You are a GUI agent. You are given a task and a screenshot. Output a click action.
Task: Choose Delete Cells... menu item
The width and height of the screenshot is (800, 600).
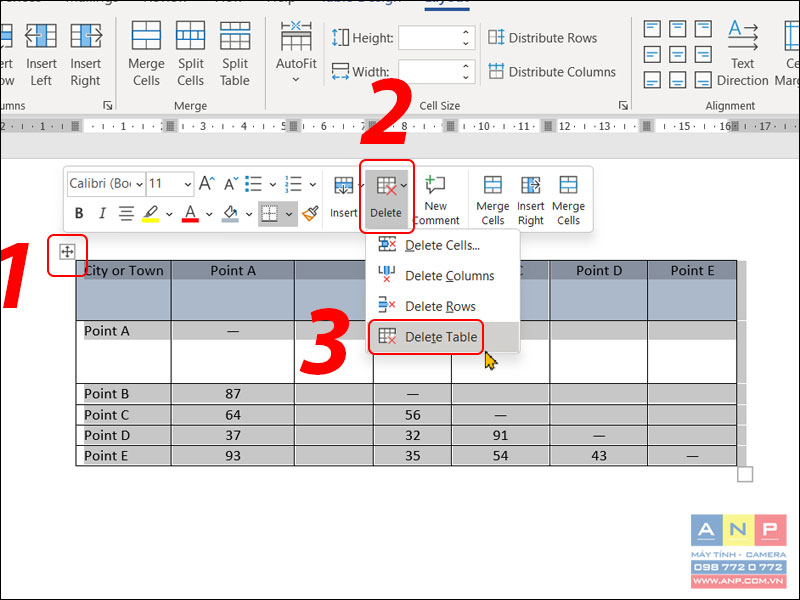pos(442,245)
